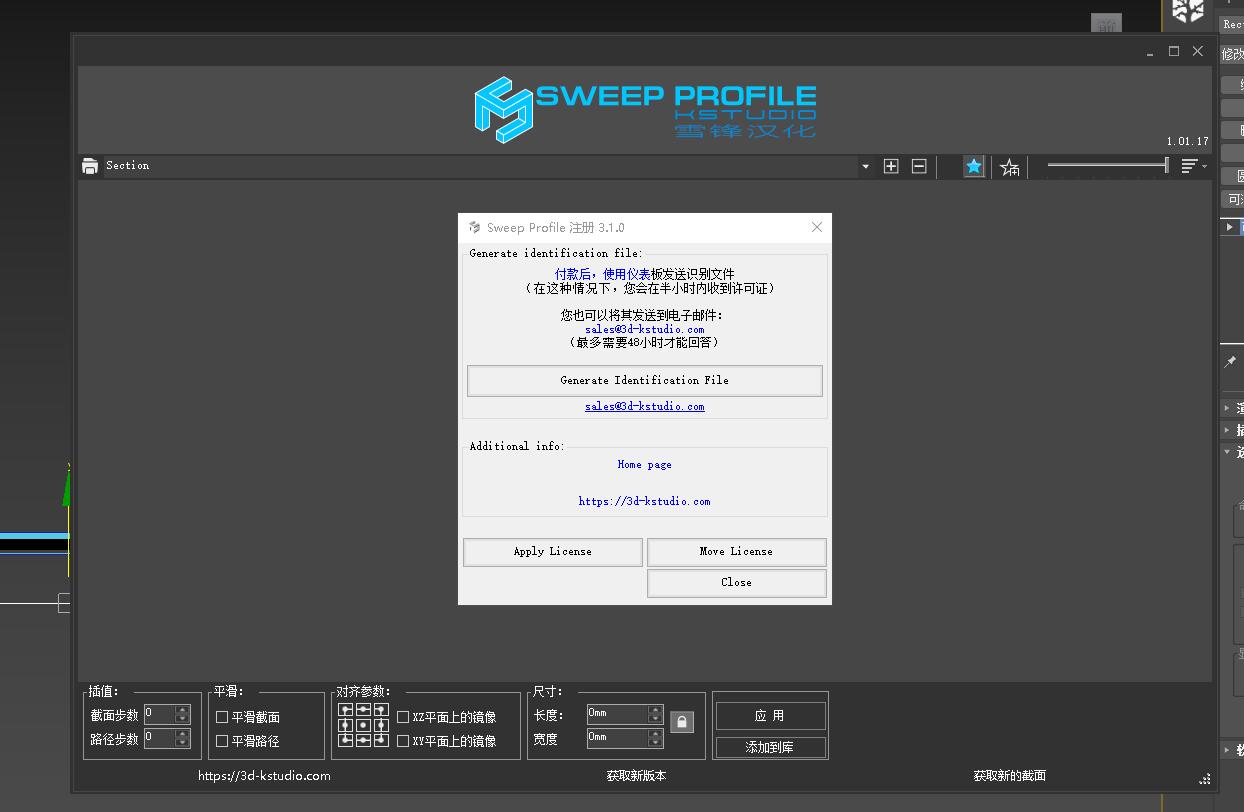Select the bottom-center alignment point icon
The height and width of the screenshot is (812, 1244).
pyautogui.click(x=363, y=740)
